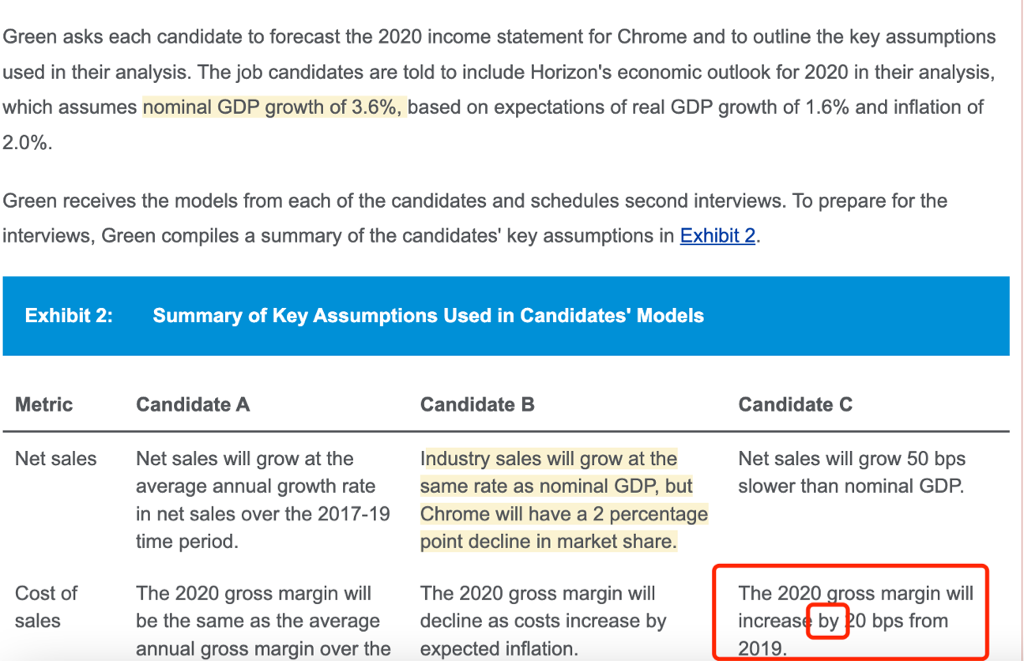Click the word "by" inside small red box

(x=828, y=621)
